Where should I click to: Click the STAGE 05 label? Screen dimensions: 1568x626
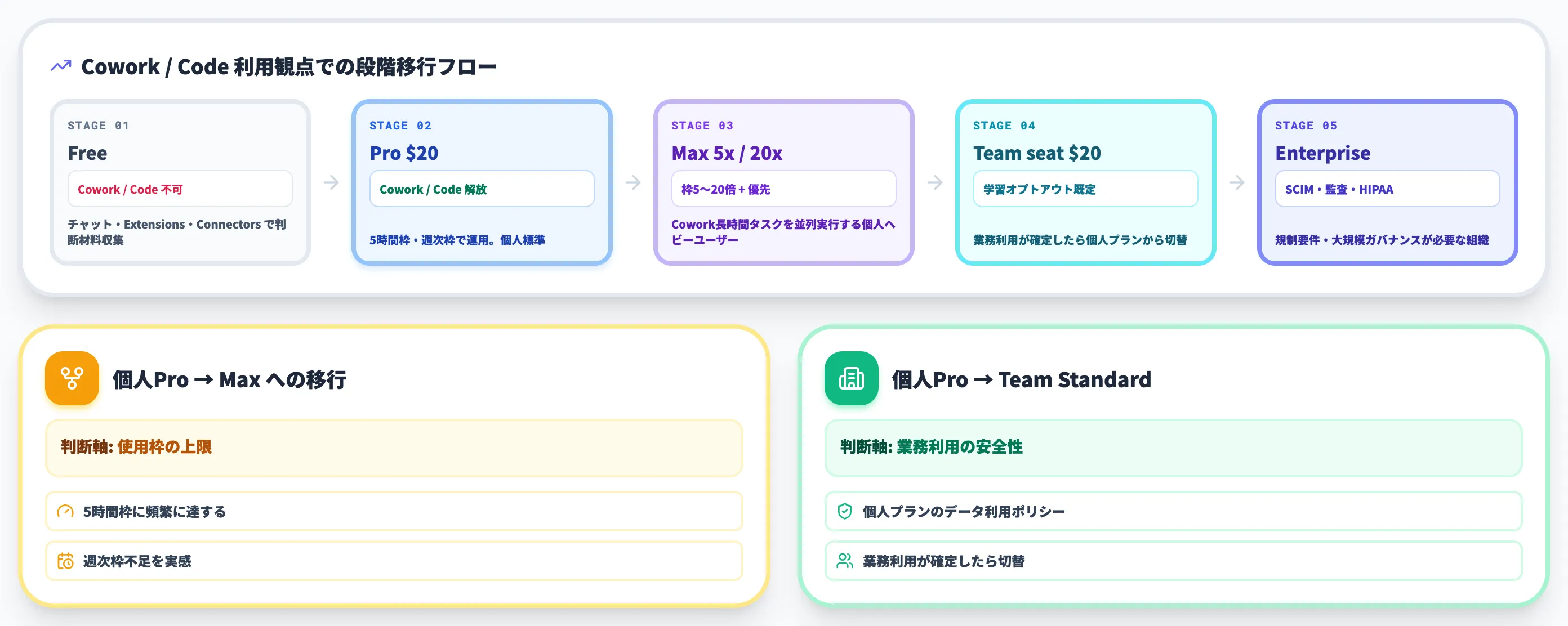pyautogui.click(x=1306, y=126)
